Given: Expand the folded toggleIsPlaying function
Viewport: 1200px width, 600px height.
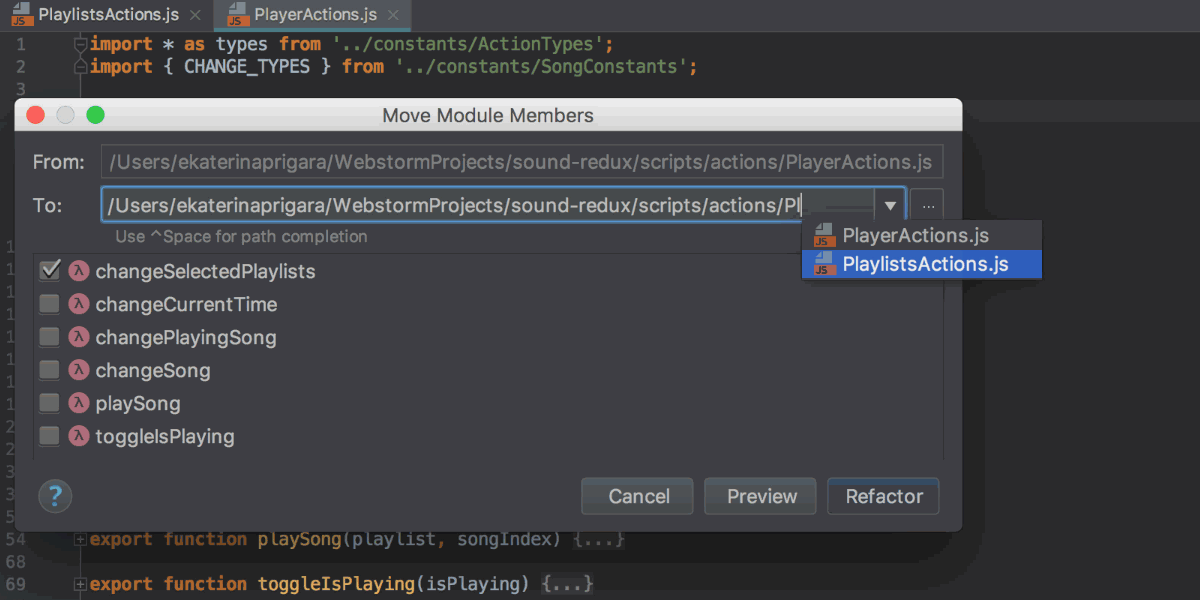Looking at the screenshot, I should [80, 584].
